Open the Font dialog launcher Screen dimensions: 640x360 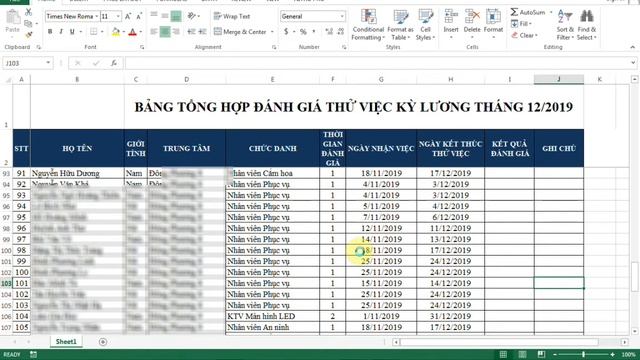pyautogui.click(x=142, y=47)
